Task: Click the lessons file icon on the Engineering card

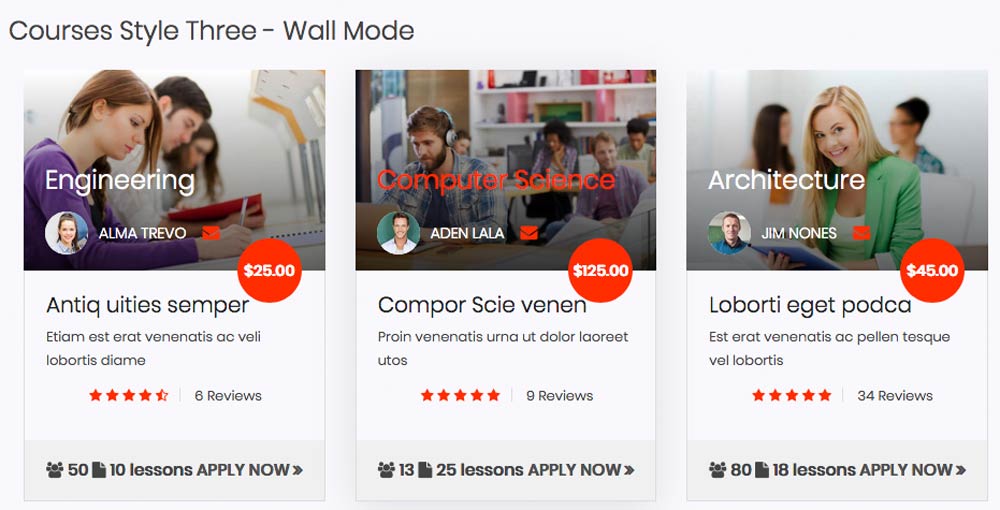Action: (x=99, y=469)
